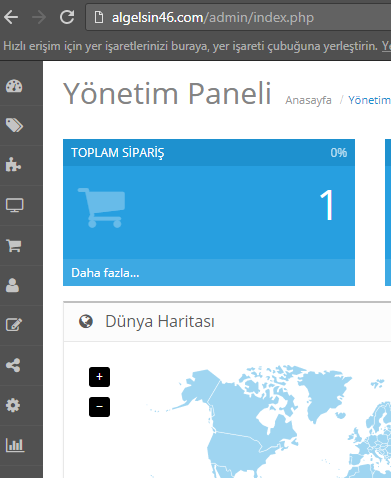Viewport: 391px width, 478px height.
Task: Click the Anasayfa breadcrumb link
Action: coord(308,100)
